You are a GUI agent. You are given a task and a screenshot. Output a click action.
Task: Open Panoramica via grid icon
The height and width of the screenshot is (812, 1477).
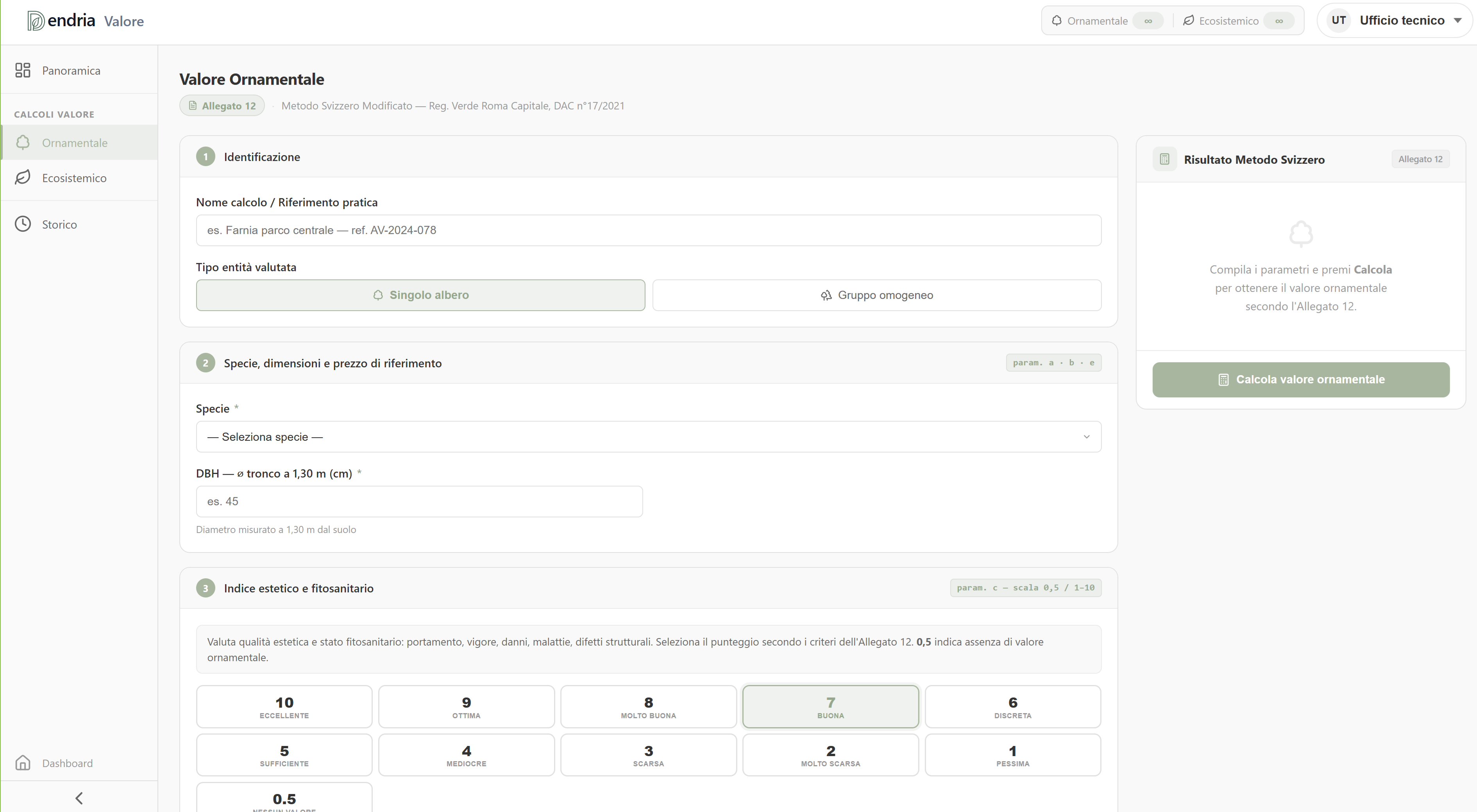(x=23, y=71)
